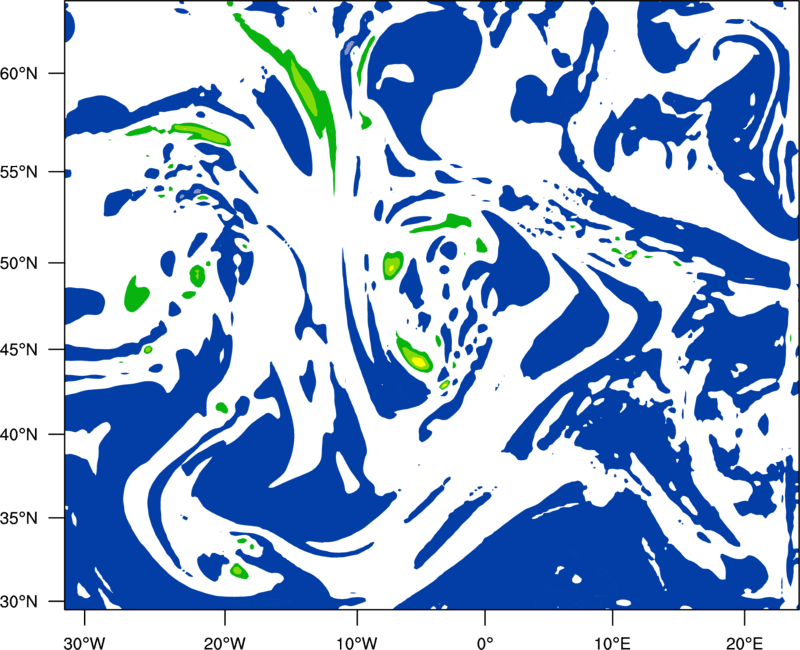
Task: Select the 20°E longitude label
Action: pos(744,643)
